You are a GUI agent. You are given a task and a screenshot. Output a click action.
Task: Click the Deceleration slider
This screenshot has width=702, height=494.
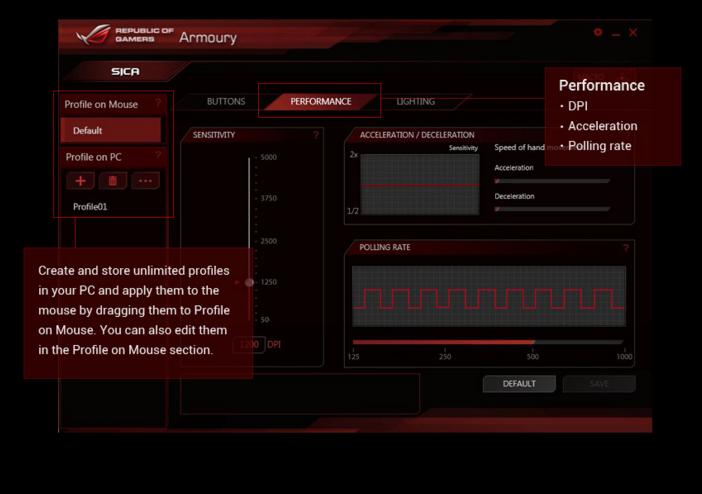pyautogui.click(x=552, y=209)
